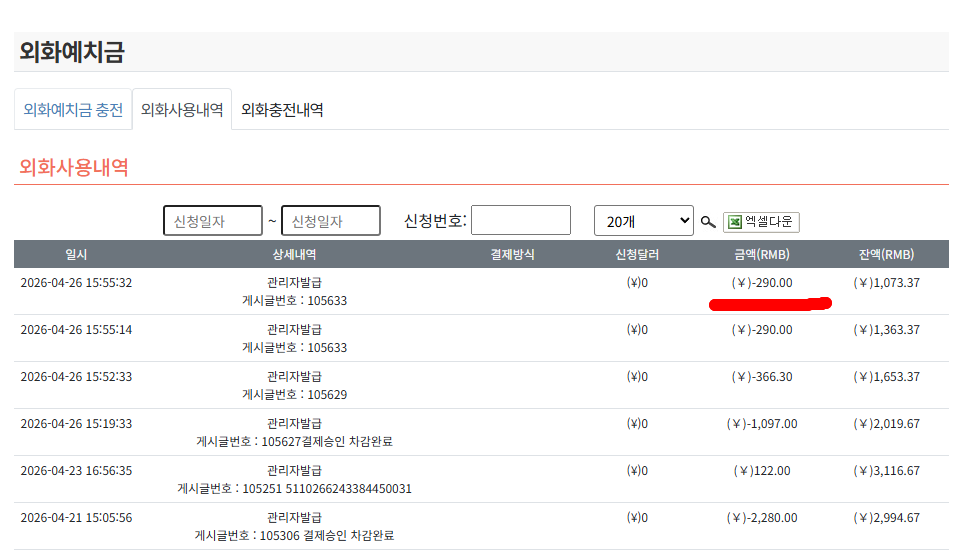Click the 2,994.67 balance cell
Screen dimensions: 961x557
click(886, 518)
